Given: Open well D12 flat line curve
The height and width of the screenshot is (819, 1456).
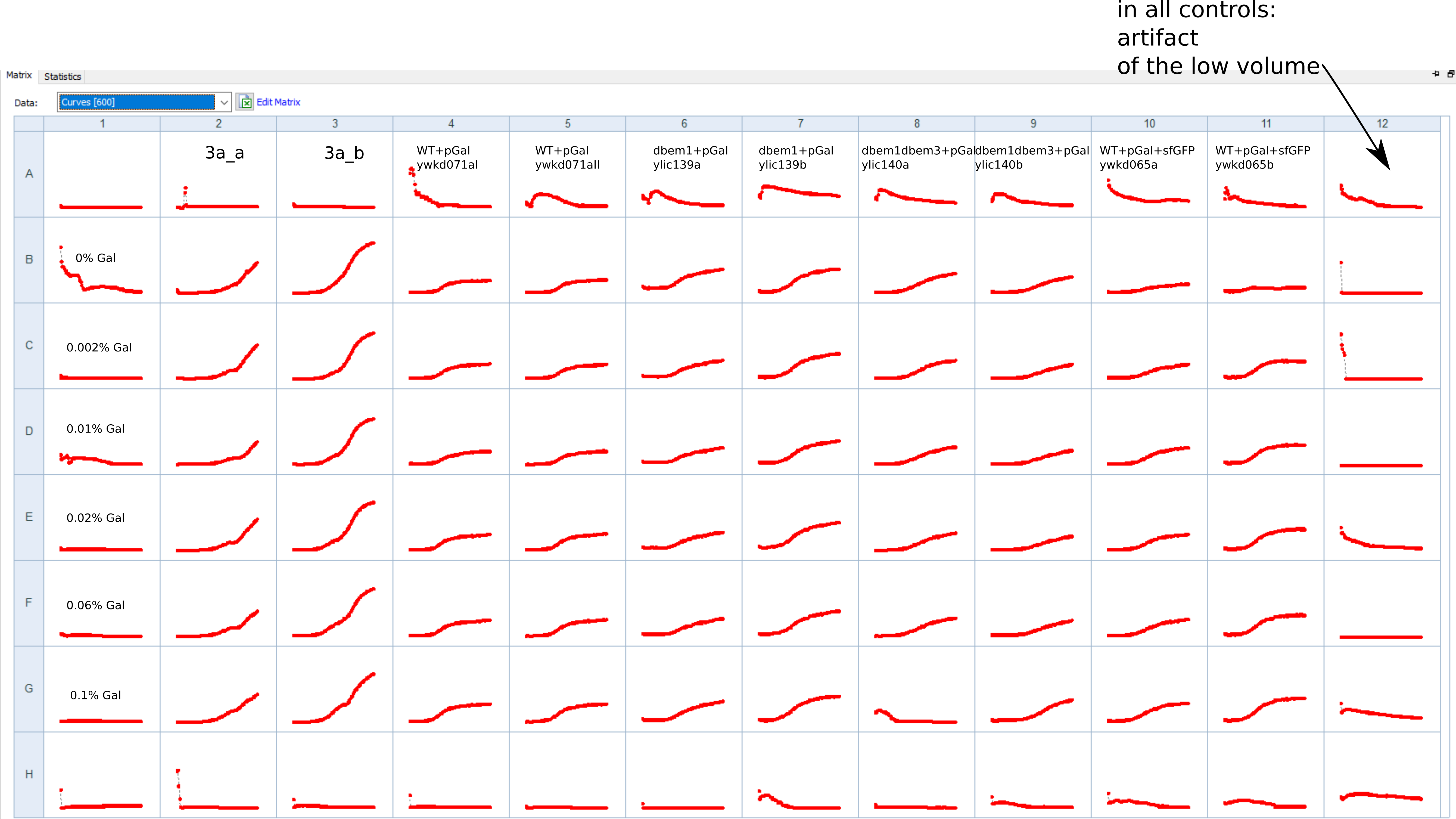Looking at the screenshot, I should 1383,432.
